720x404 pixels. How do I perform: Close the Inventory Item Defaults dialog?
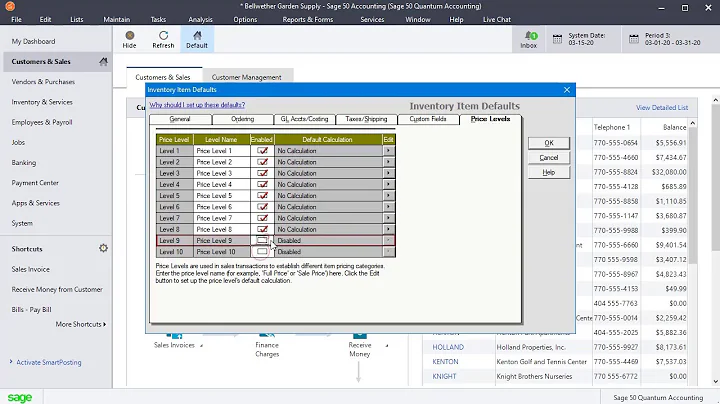(567, 90)
